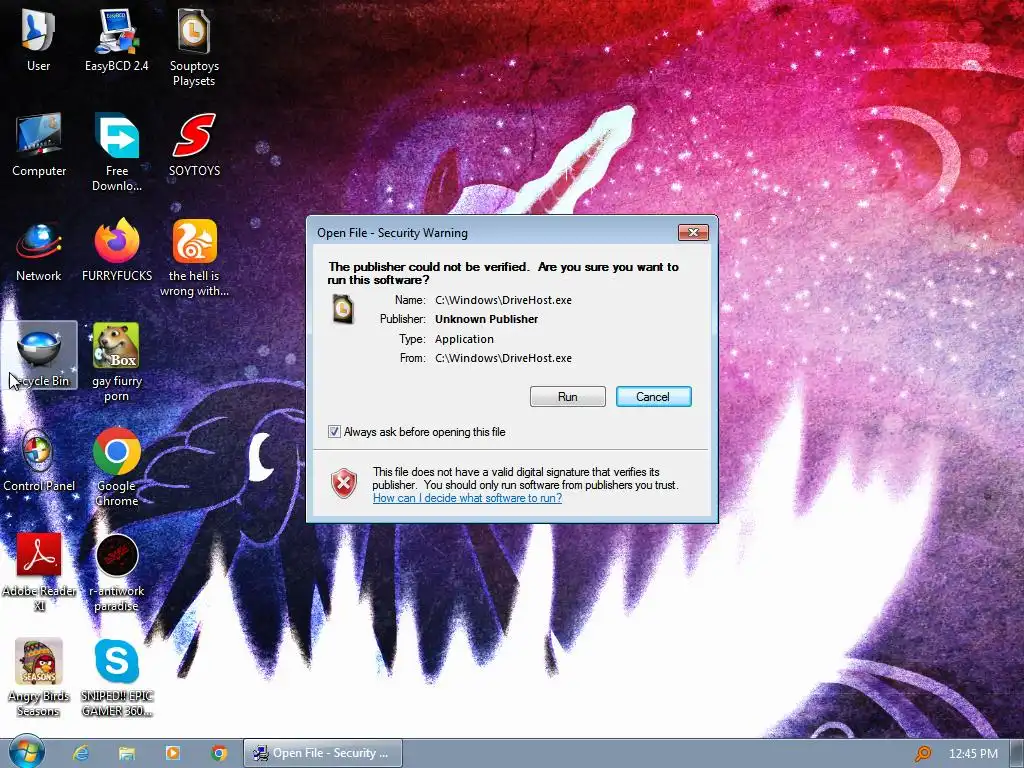Open the User desktop icon
The height and width of the screenshot is (768, 1024).
pos(39,40)
